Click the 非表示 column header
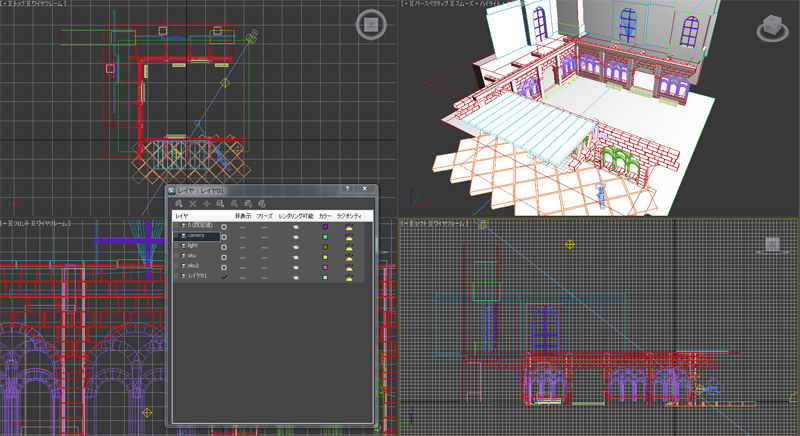This screenshot has width=800, height=436. tap(242, 215)
